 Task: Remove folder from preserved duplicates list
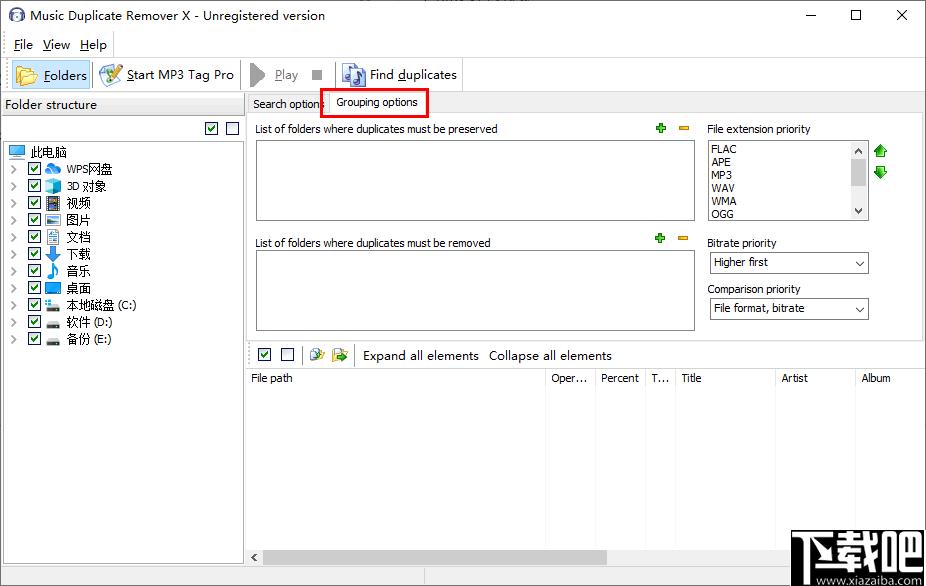(x=684, y=128)
